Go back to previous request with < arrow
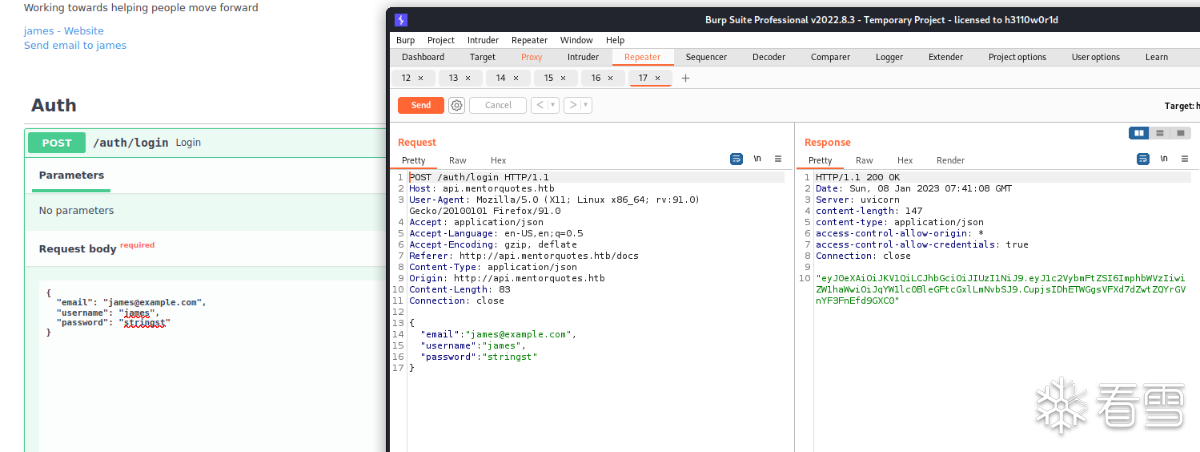This screenshot has width=1200, height=452. pyautogui.click(x=541, y=105)
